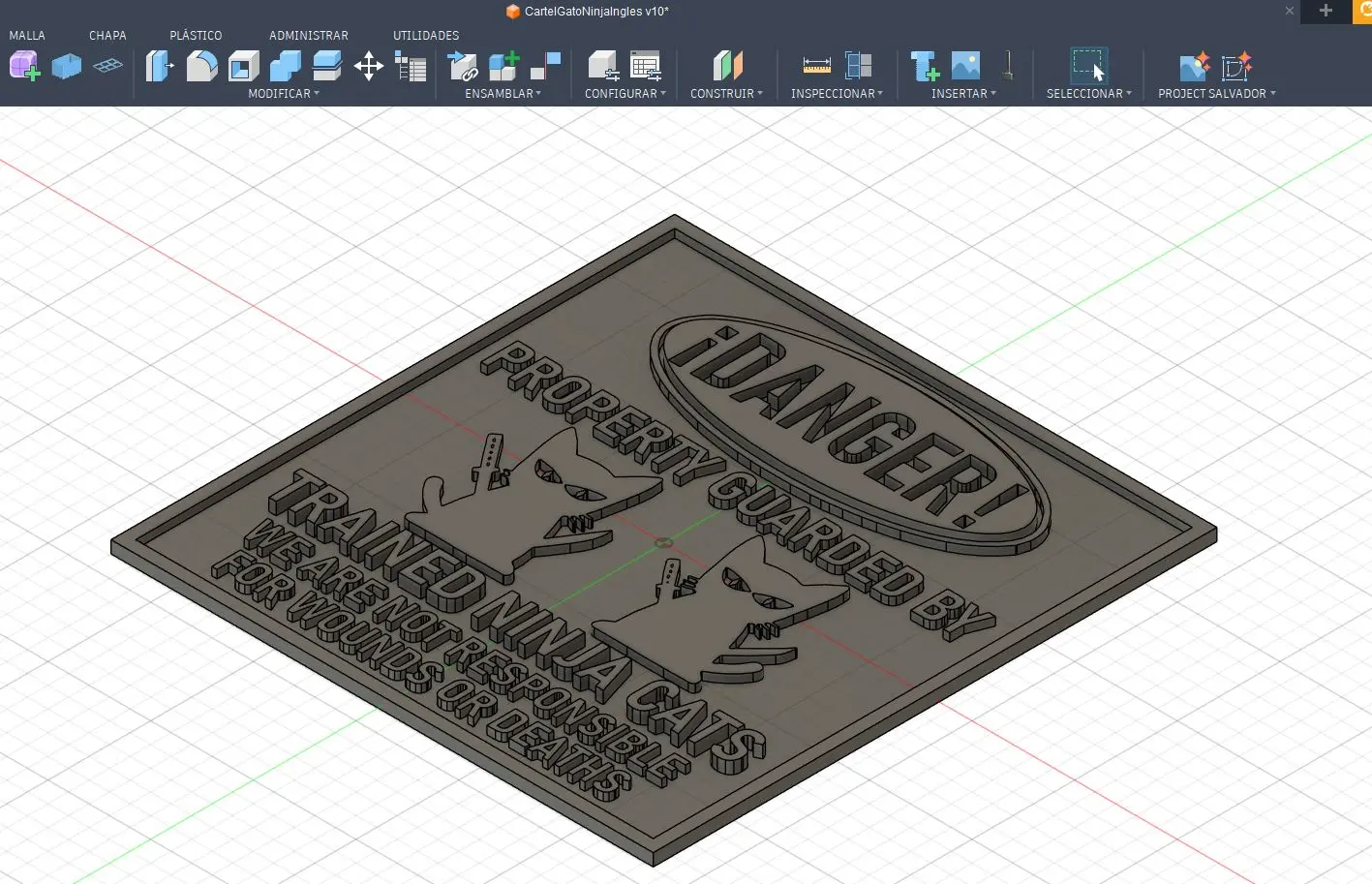Image resolution: width=1372 pixels, height=884 pixels.
Task: Open the Change Parameters table icon
Action: [x=411, y=66]
